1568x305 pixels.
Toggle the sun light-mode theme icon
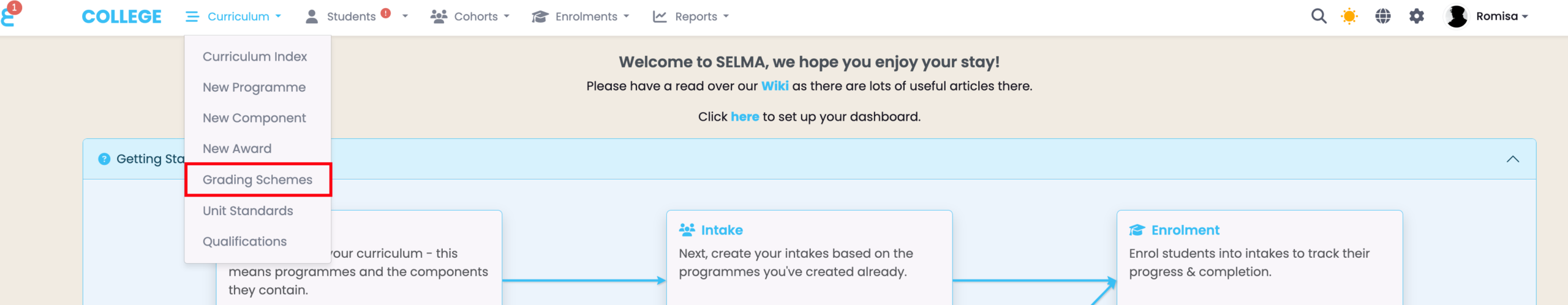1349,17
